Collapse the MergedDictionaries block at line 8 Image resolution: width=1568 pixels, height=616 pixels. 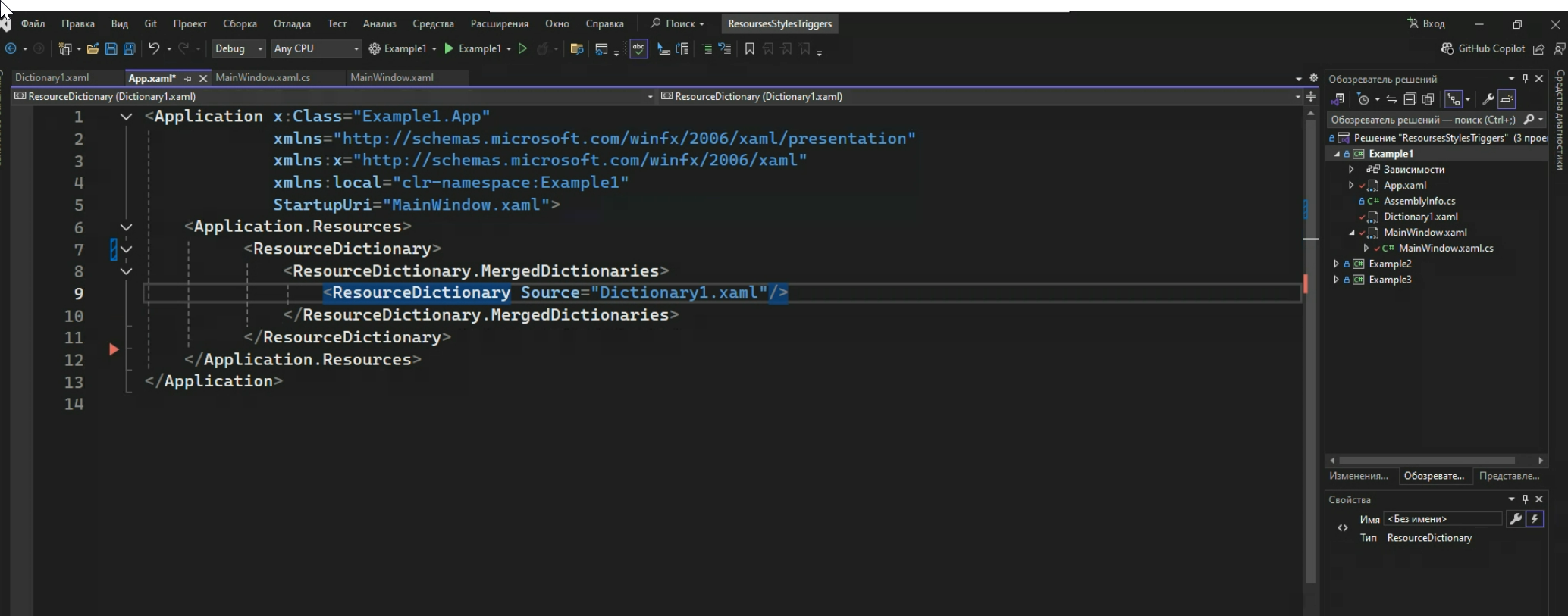[x=126, y=271]
